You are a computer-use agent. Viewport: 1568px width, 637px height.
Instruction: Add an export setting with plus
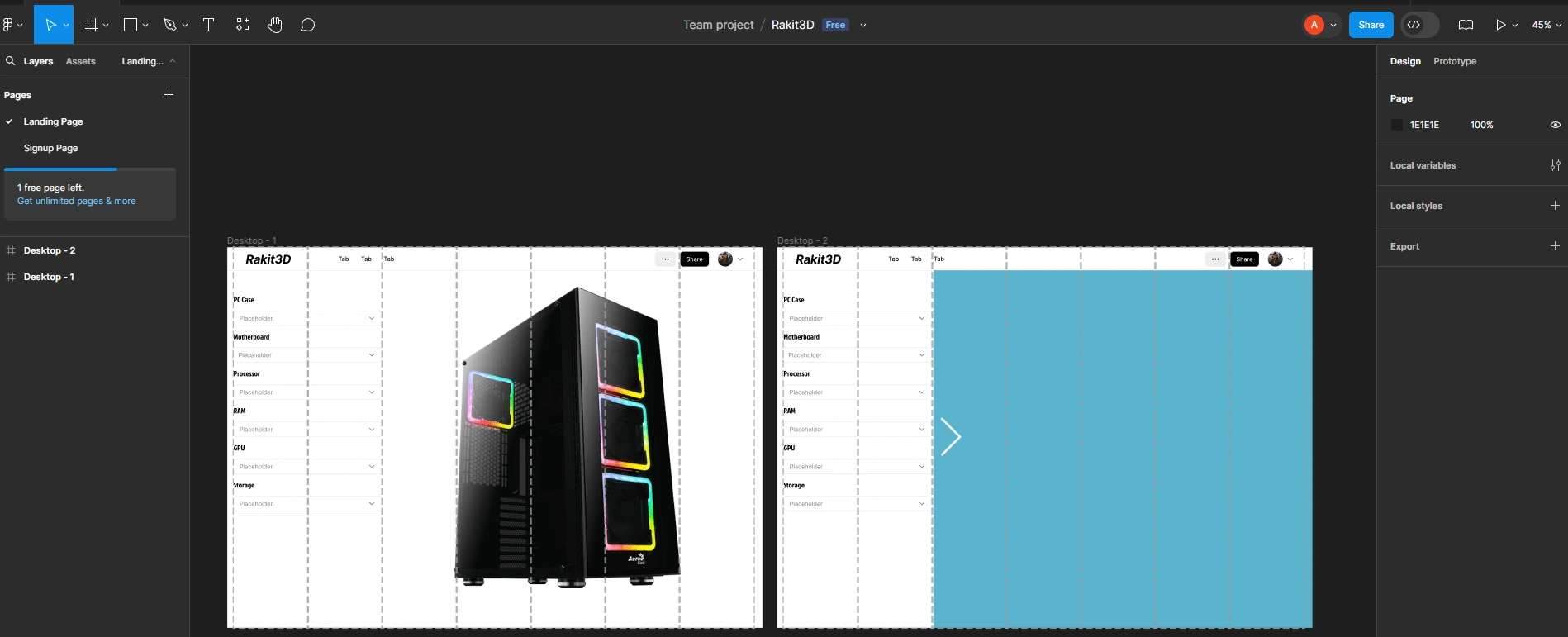pyautogui.click(x=1555, y=246)
